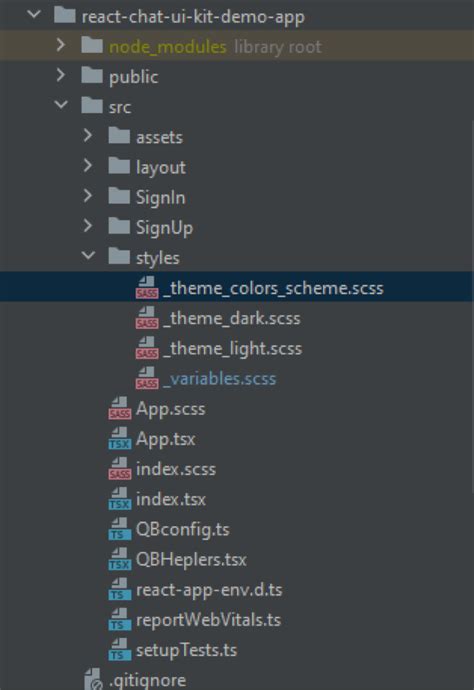The width and height of the screenshot is (474, 690).
Task: Open _variables.scss file name
Action: click(x=219, y=378)
